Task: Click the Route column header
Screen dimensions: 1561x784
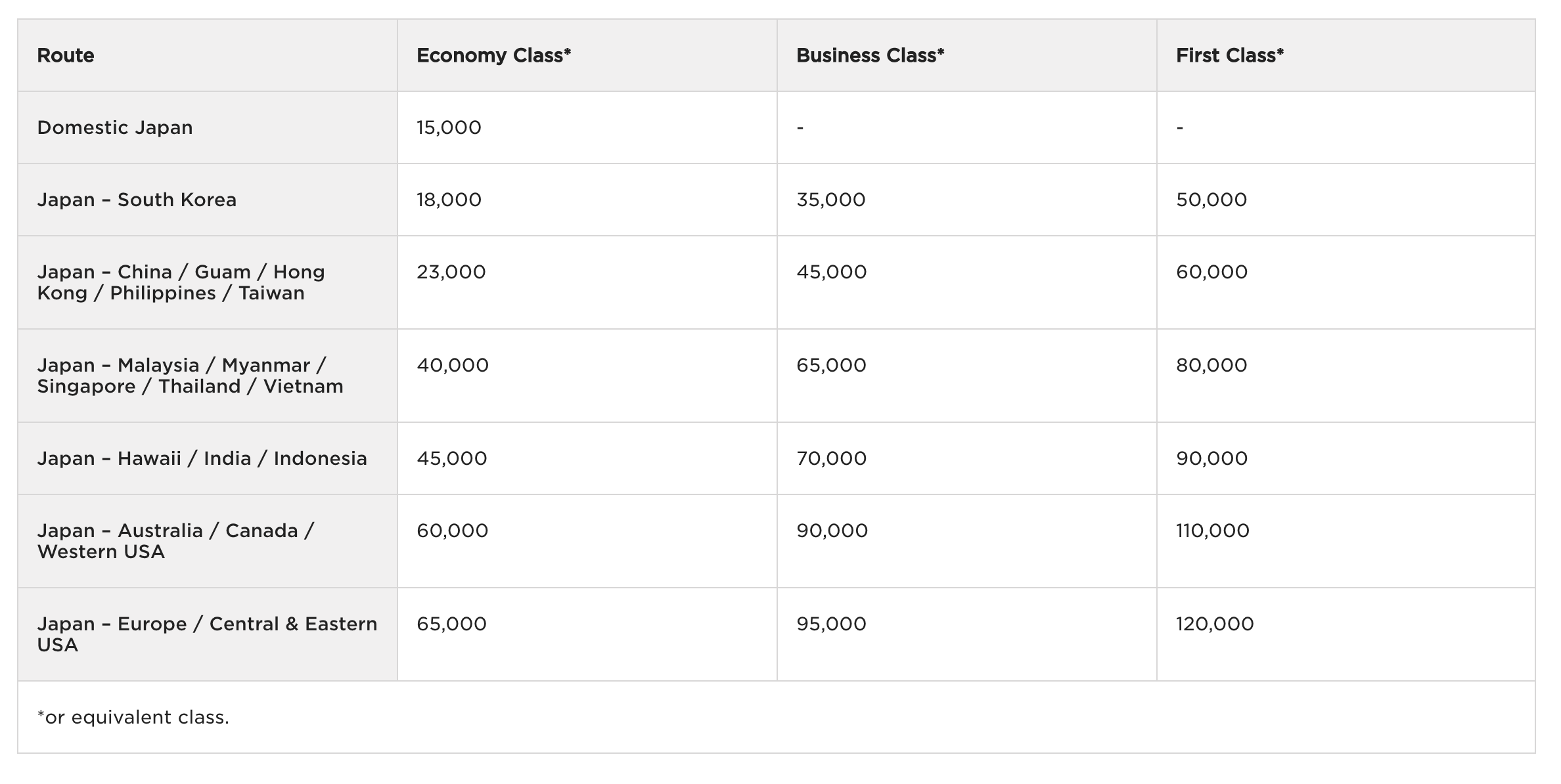Action: pyautogui.click(x=66, y=55)
